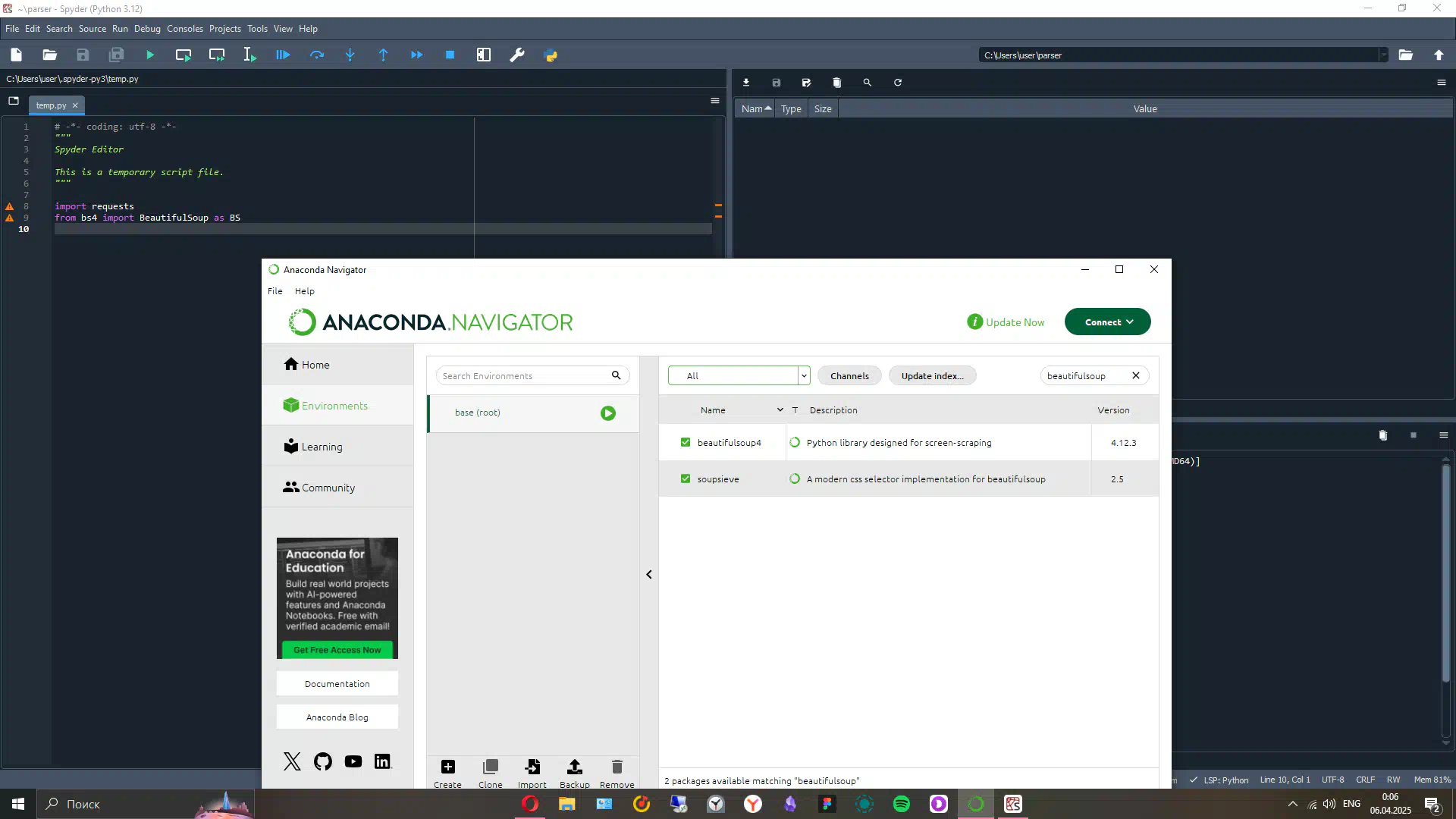Viewport: 1456px width, 819px height.
Task: Step over the current debug line
Action: tap(317, 55)
